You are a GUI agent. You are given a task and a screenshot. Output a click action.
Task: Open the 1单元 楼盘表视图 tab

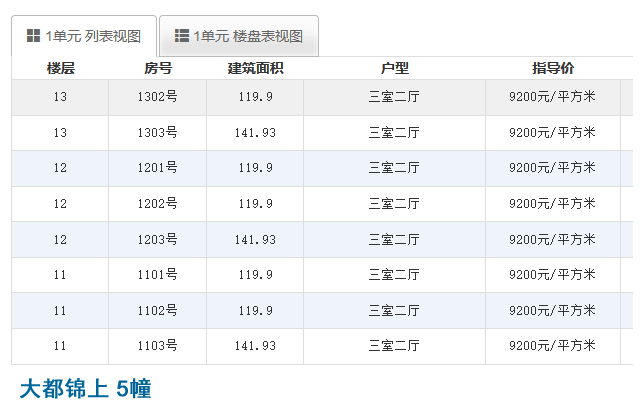pyautogui.click(x=238, y=36)
